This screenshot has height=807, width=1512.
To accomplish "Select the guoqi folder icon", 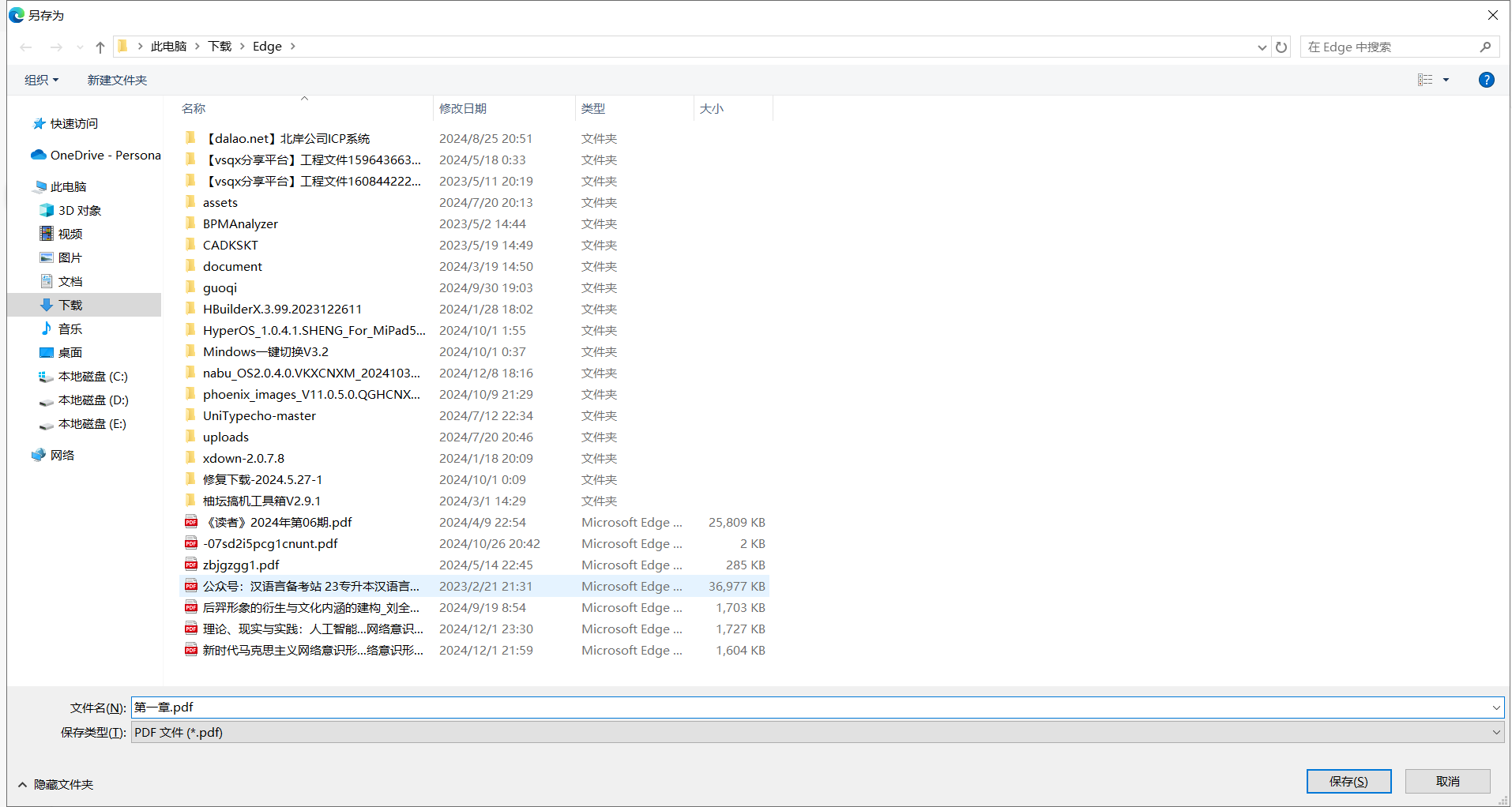I will tap(190, 287).
